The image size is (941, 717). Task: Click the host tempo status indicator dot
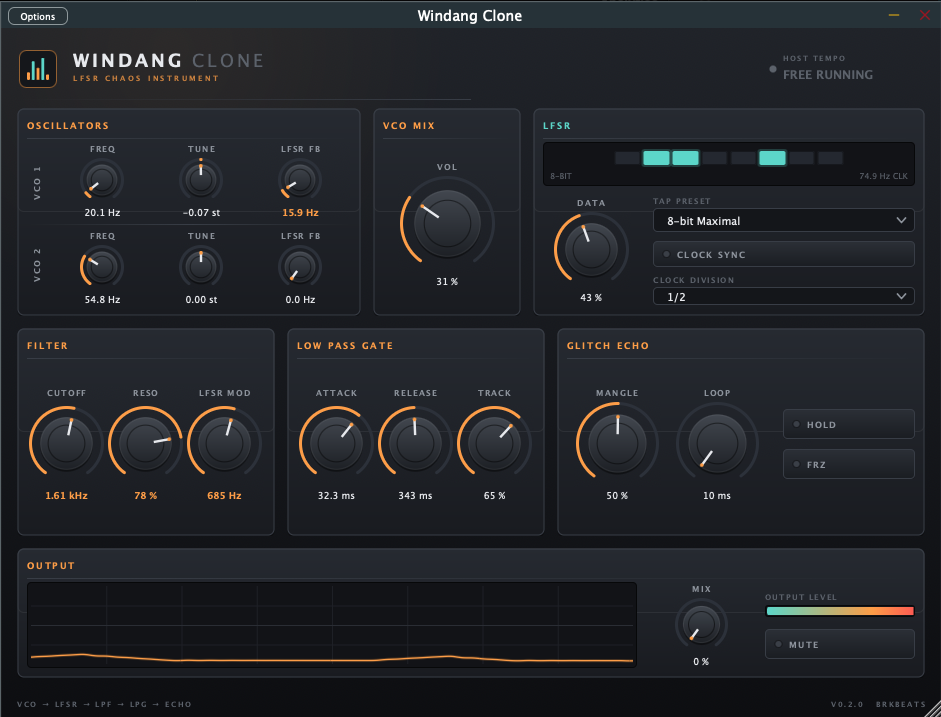772,70
